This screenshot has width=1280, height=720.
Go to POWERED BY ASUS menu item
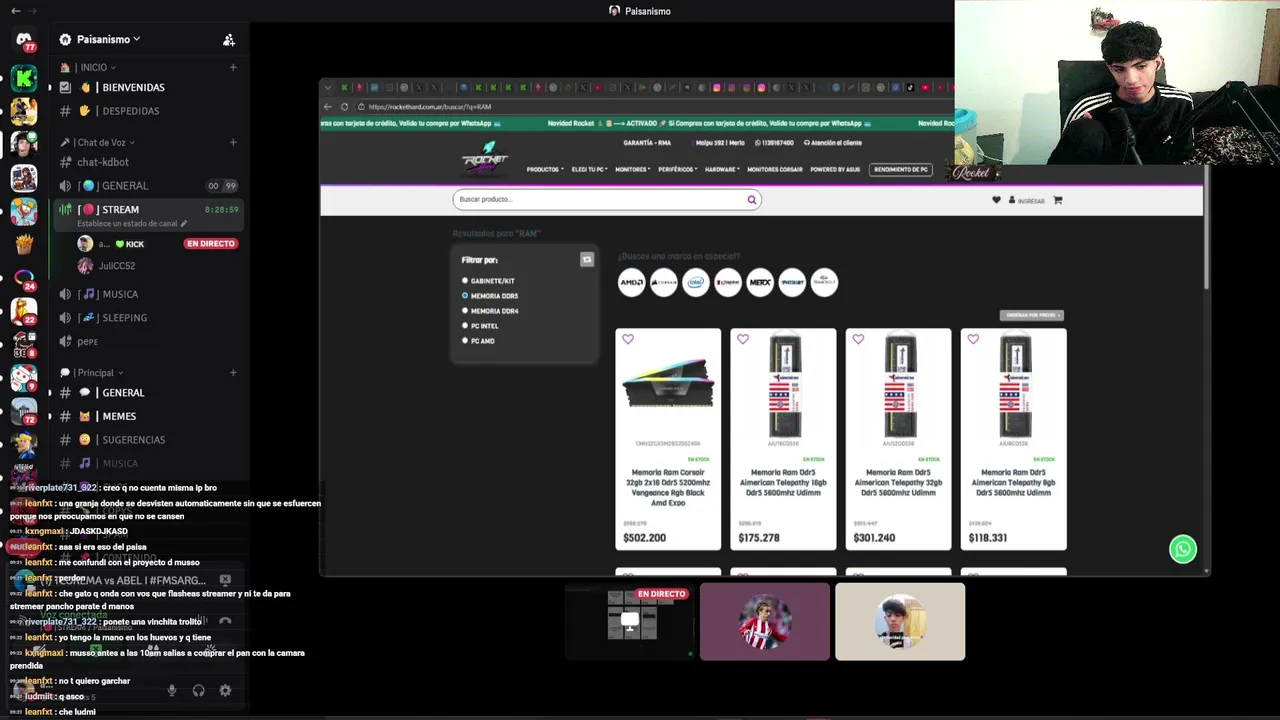[835, 170]
